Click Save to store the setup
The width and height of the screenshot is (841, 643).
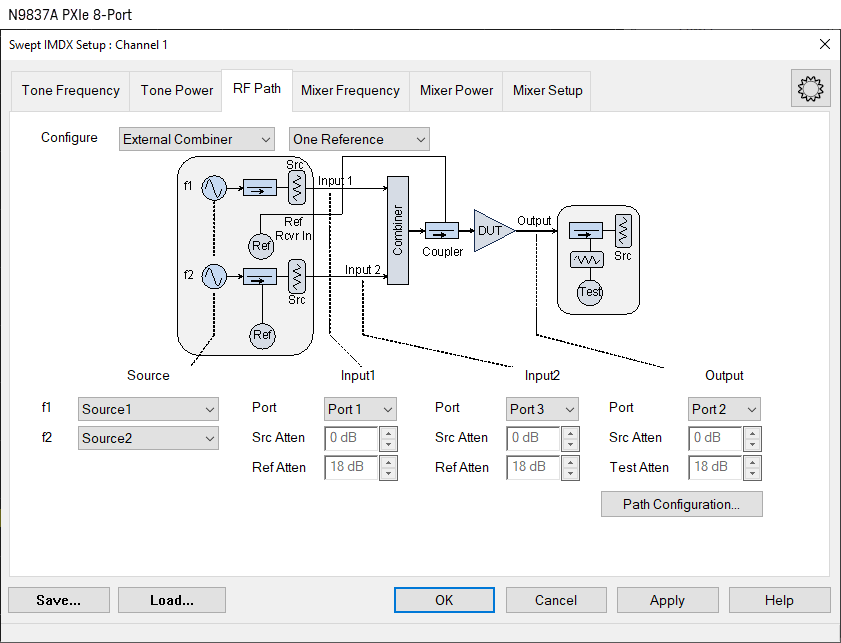pos(58,600)
